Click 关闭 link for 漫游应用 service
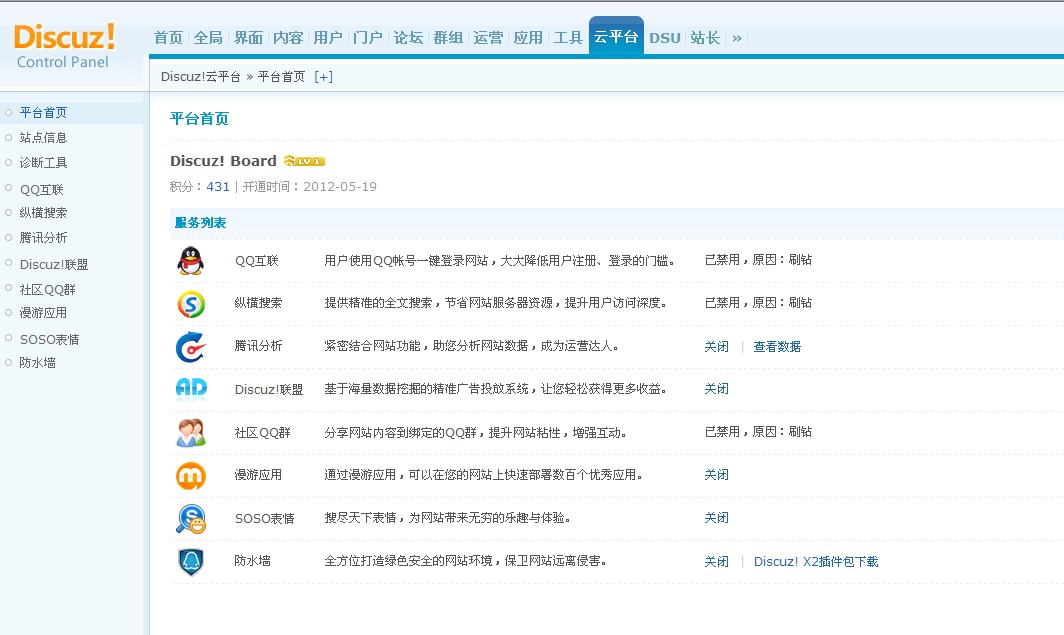1064x635 pixels. click(x=717, y=475)
